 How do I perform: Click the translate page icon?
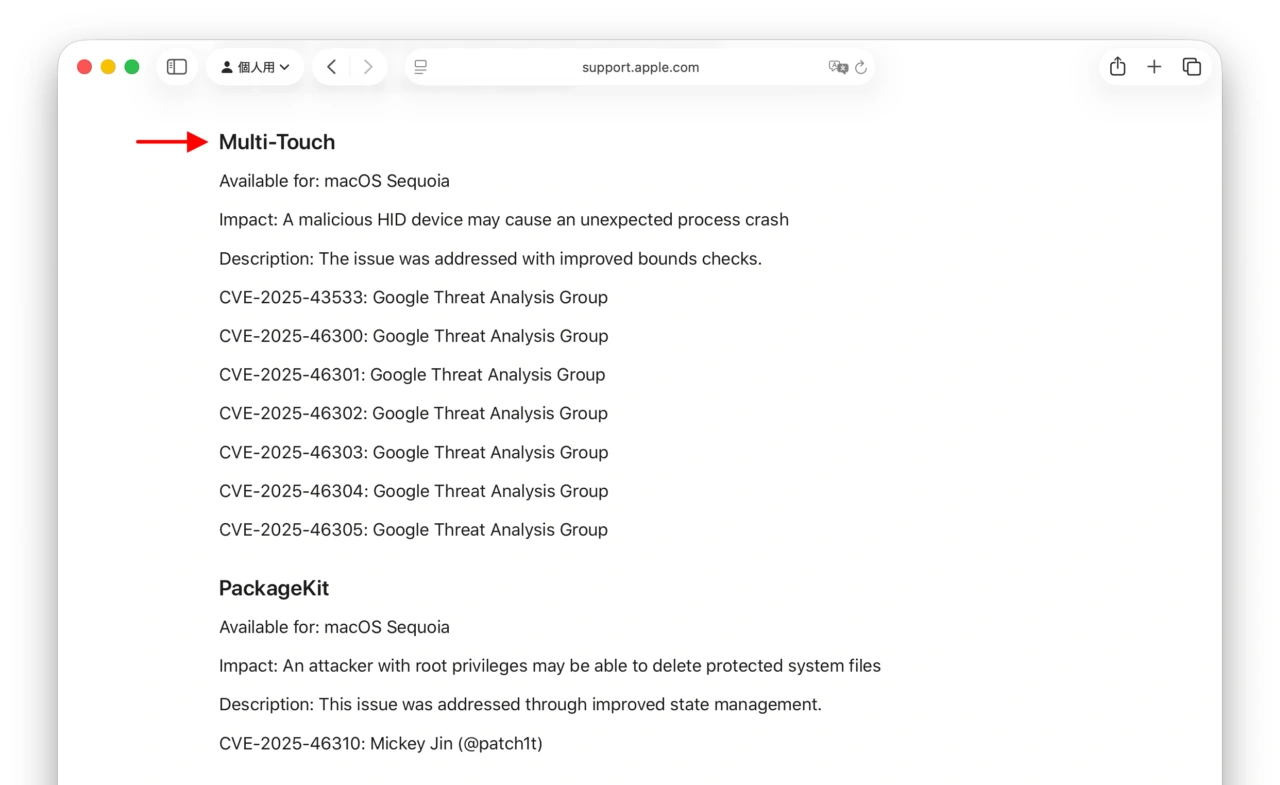pos(838,67)
